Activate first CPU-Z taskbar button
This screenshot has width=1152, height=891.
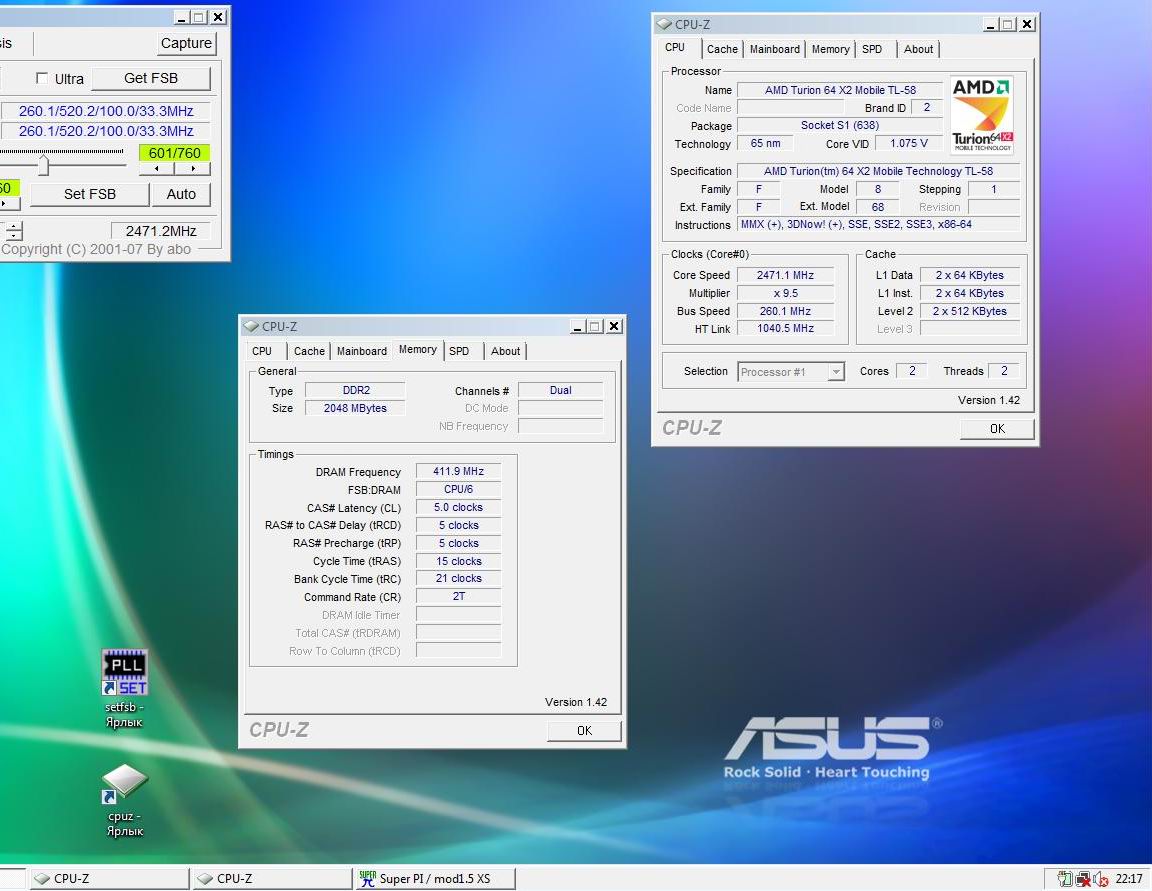[x=109, y=879]
